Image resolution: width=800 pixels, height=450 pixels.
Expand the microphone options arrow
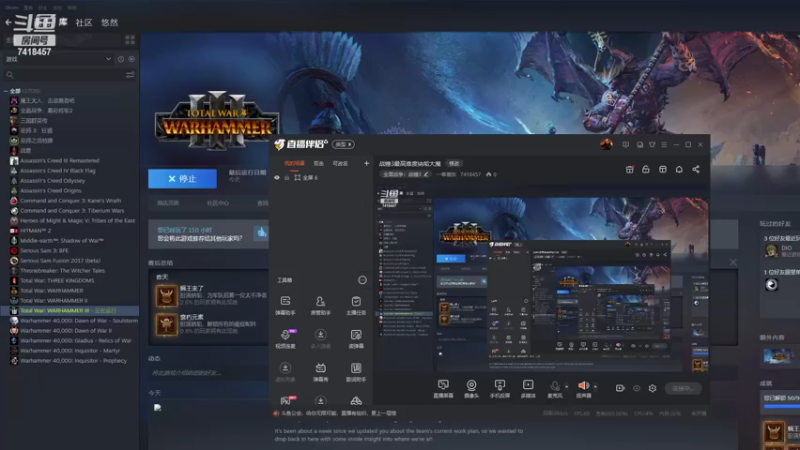566,387
